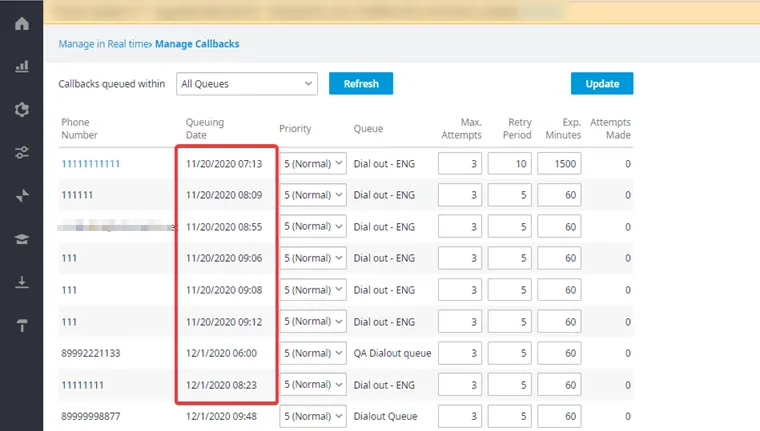
Task: Click Exp. Minutes field in 11/20/2020 09:12 row
Action: [x=559, y=321]
